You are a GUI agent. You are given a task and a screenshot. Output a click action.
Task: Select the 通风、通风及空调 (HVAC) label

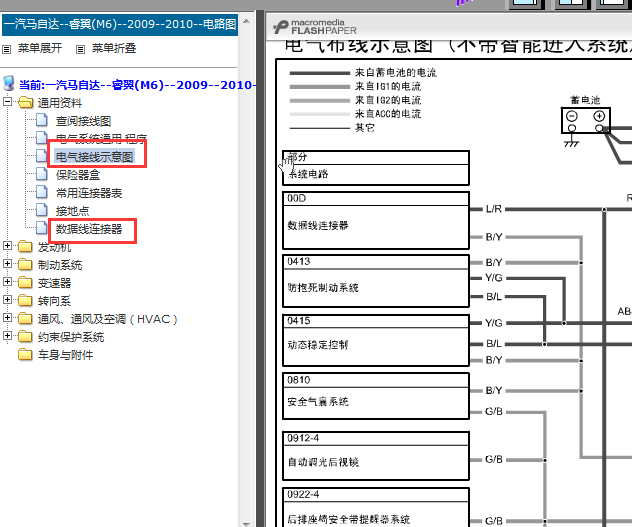pyautogui.click(x=108, y=319)
